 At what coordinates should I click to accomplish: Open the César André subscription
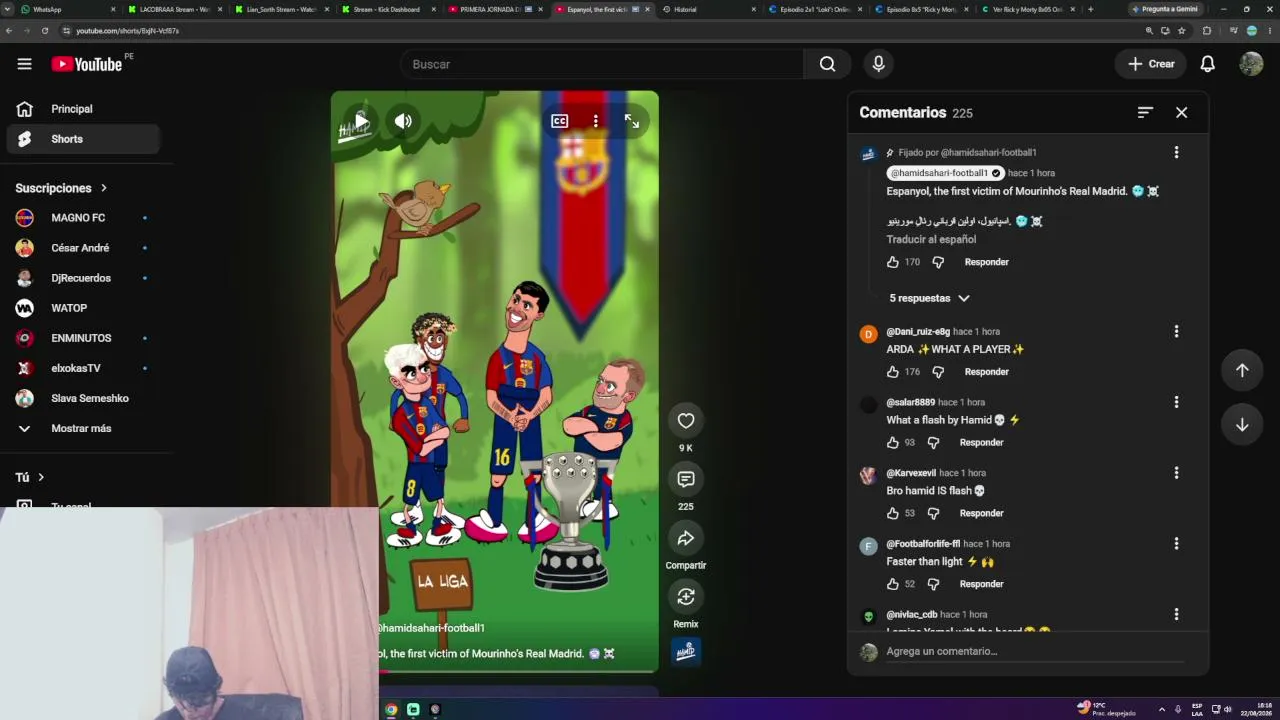(84, 248)
